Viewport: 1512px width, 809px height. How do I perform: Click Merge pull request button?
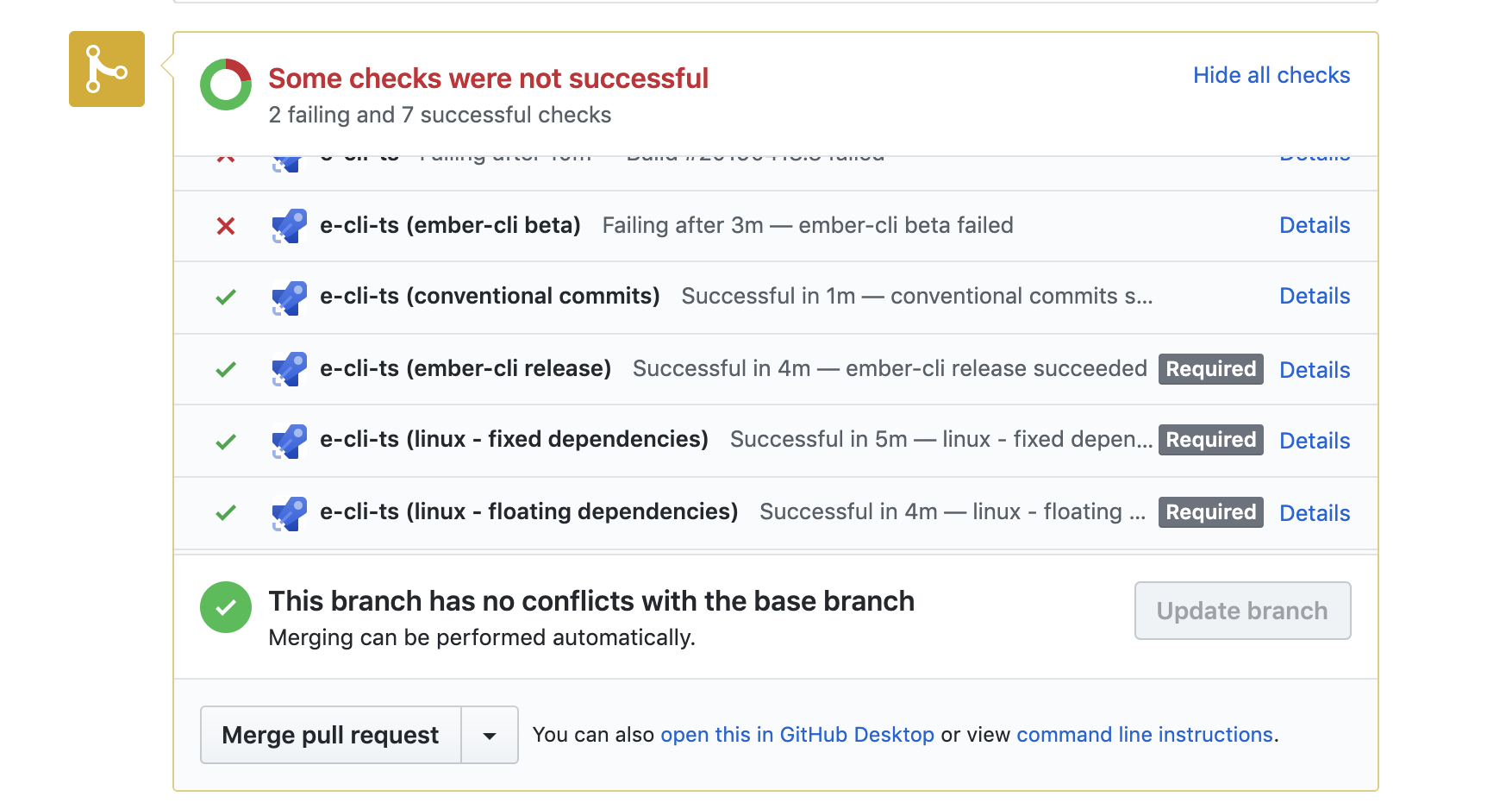(331, 735)
